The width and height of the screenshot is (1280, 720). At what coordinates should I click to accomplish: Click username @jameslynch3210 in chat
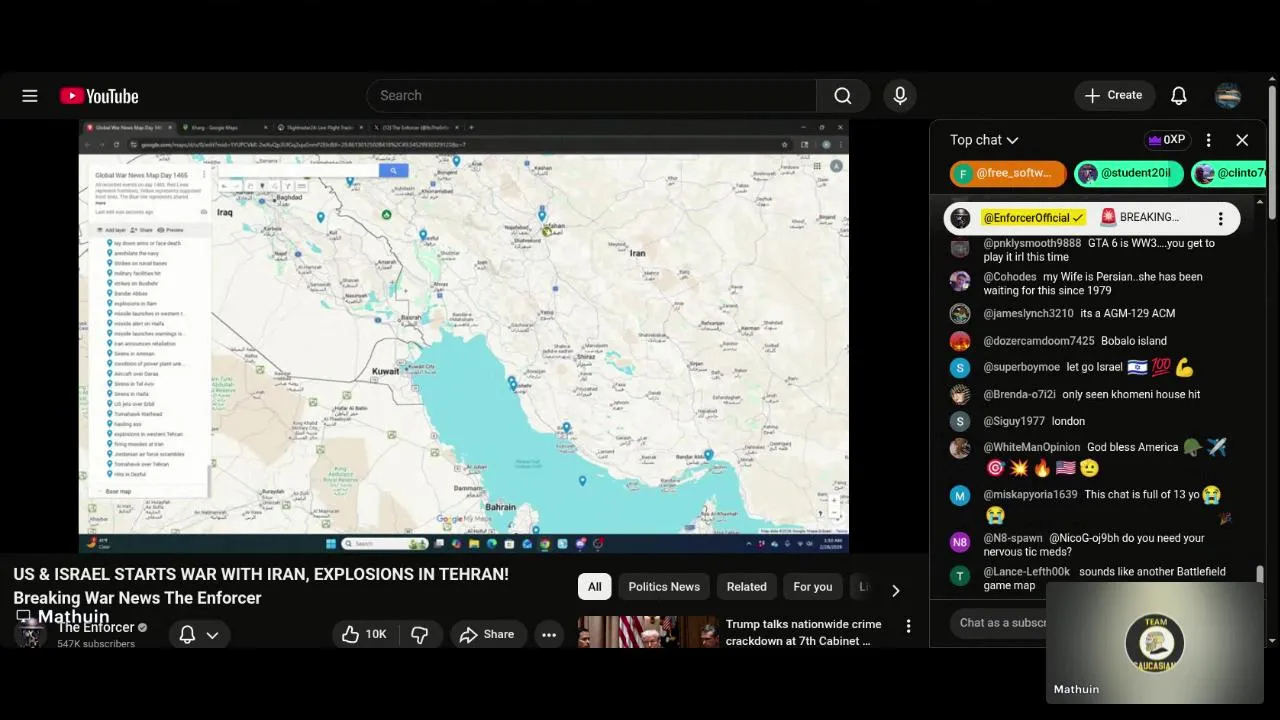(x=1028, y=313)
